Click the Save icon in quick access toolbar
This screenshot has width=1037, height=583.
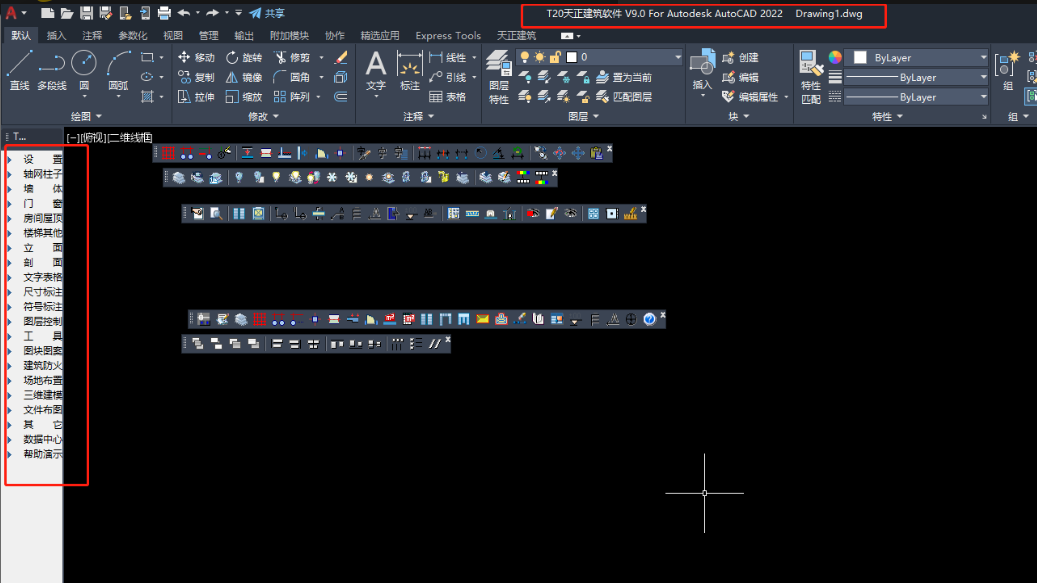[86, 13]
